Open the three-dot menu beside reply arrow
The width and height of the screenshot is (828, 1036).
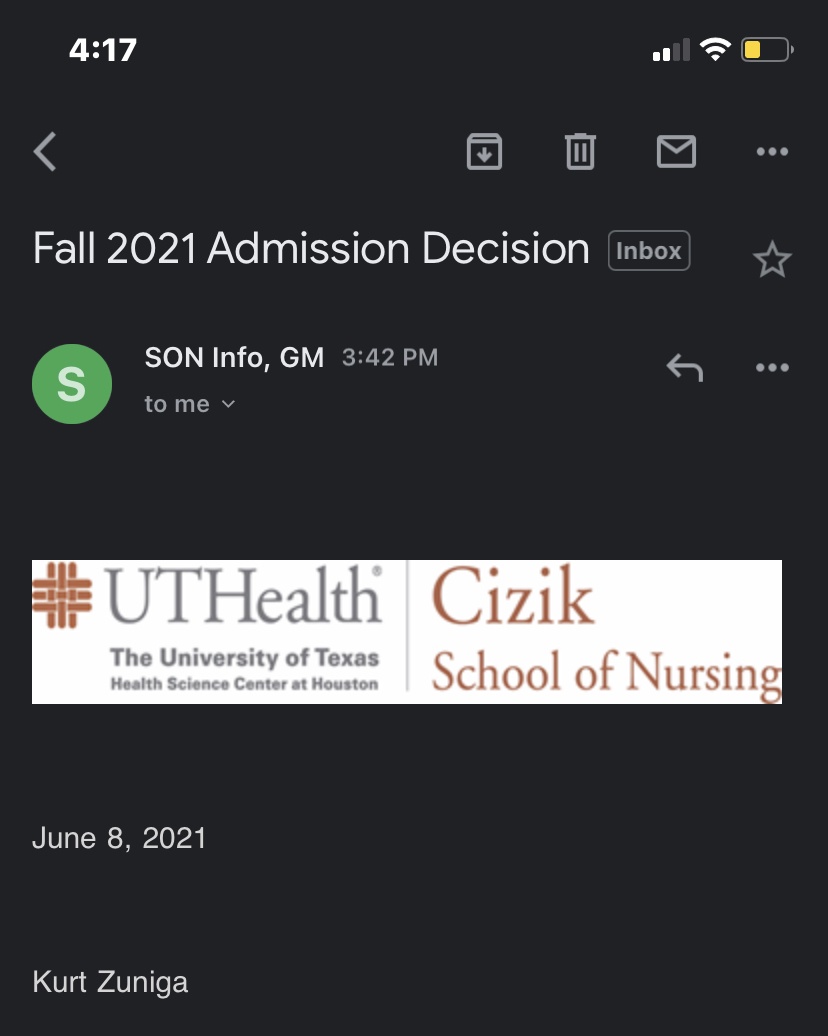click(772, 367)
